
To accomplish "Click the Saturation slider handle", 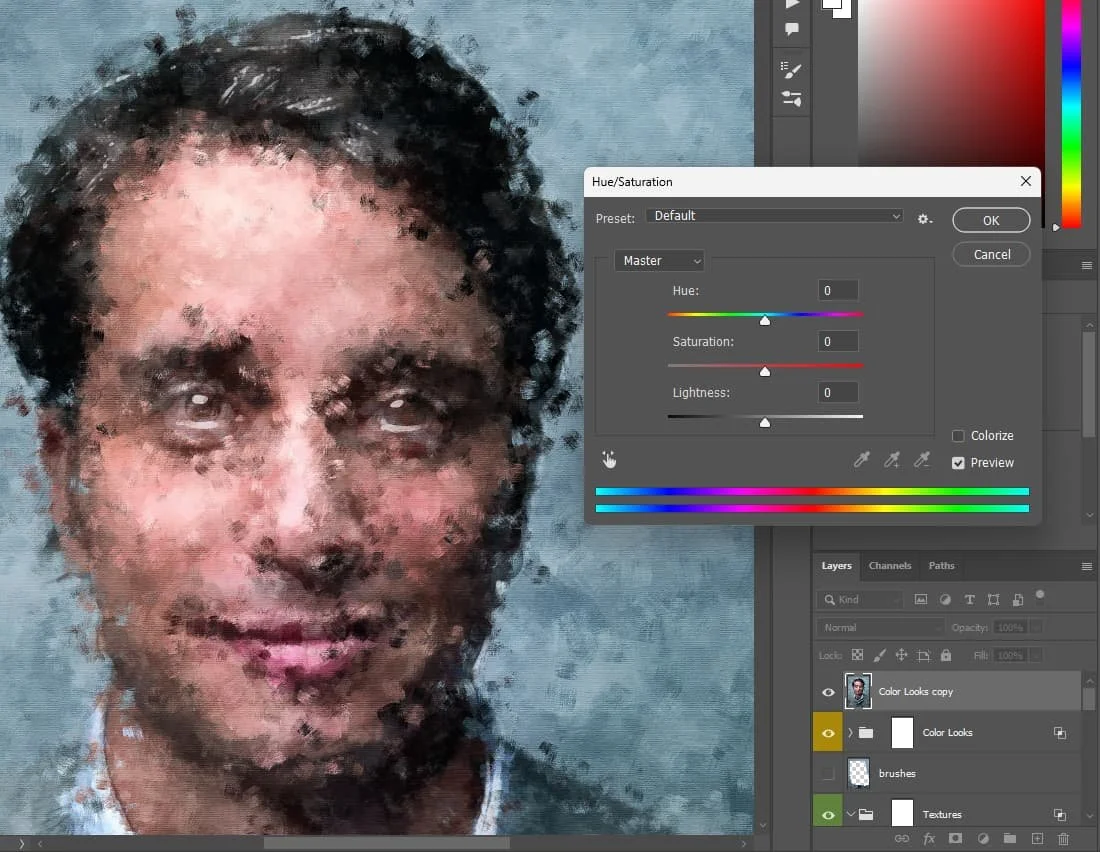I will point(765,371).
